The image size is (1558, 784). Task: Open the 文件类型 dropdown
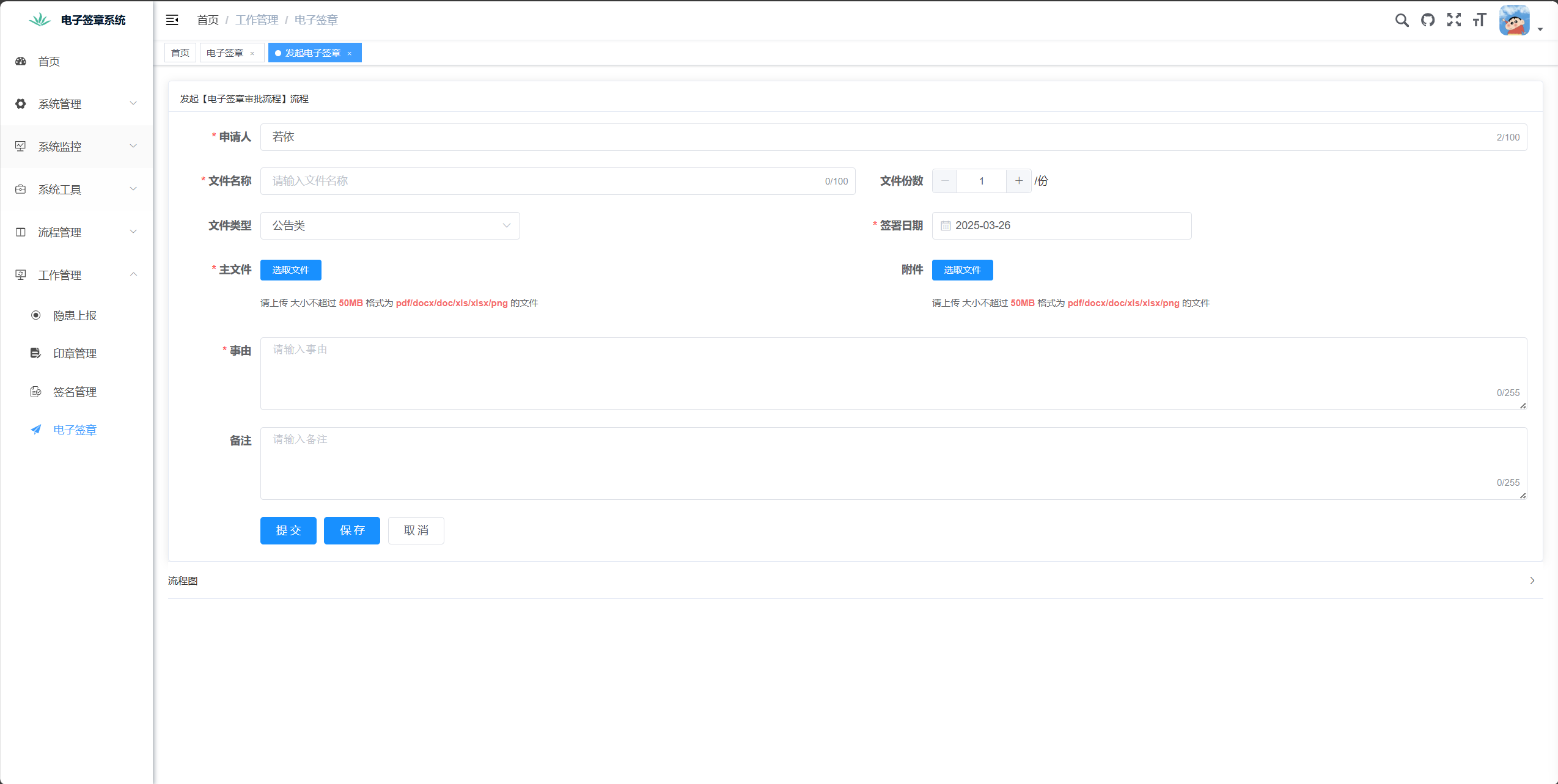click(389, 225)
